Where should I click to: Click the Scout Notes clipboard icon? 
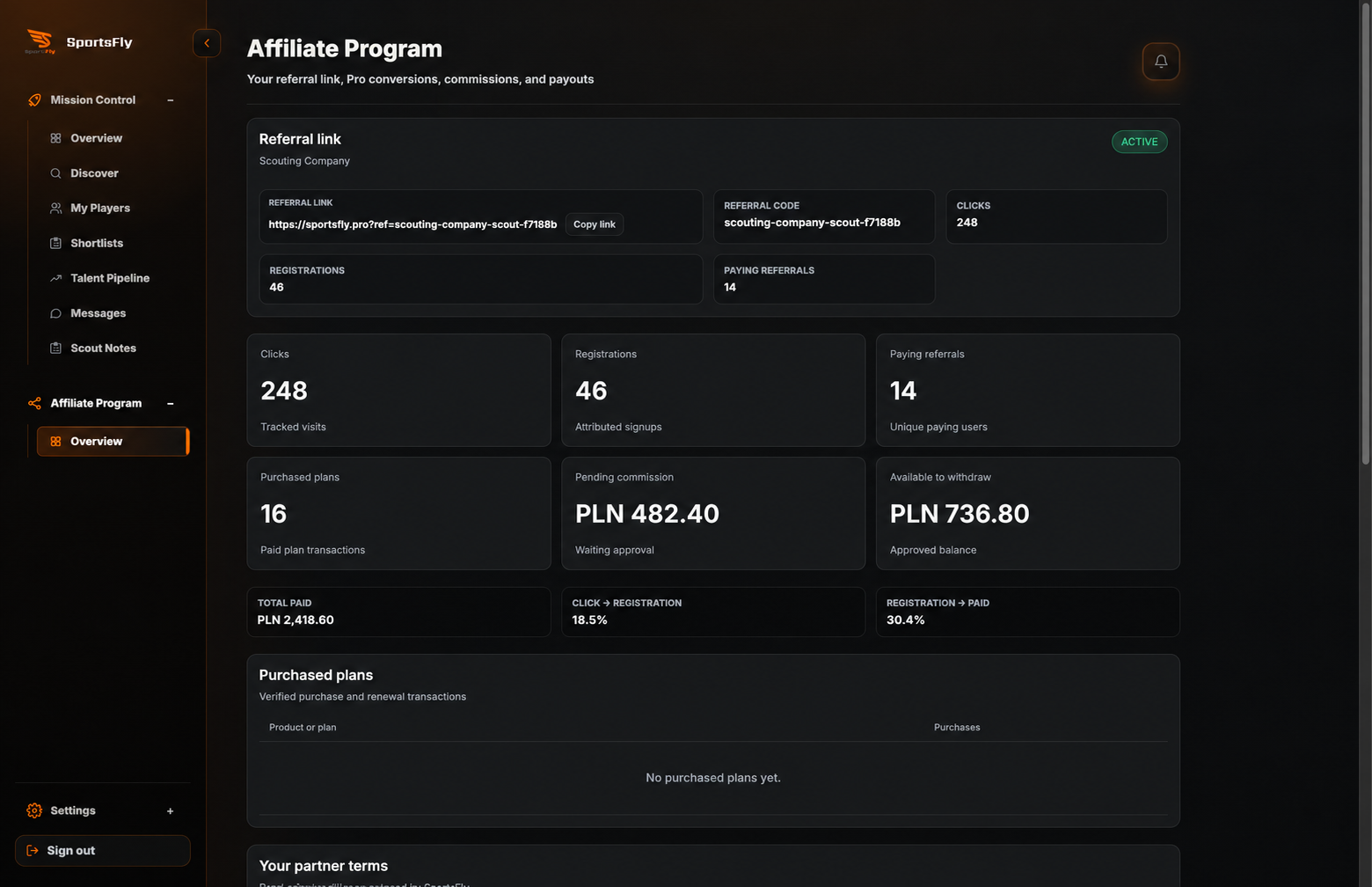click(55, 348)
